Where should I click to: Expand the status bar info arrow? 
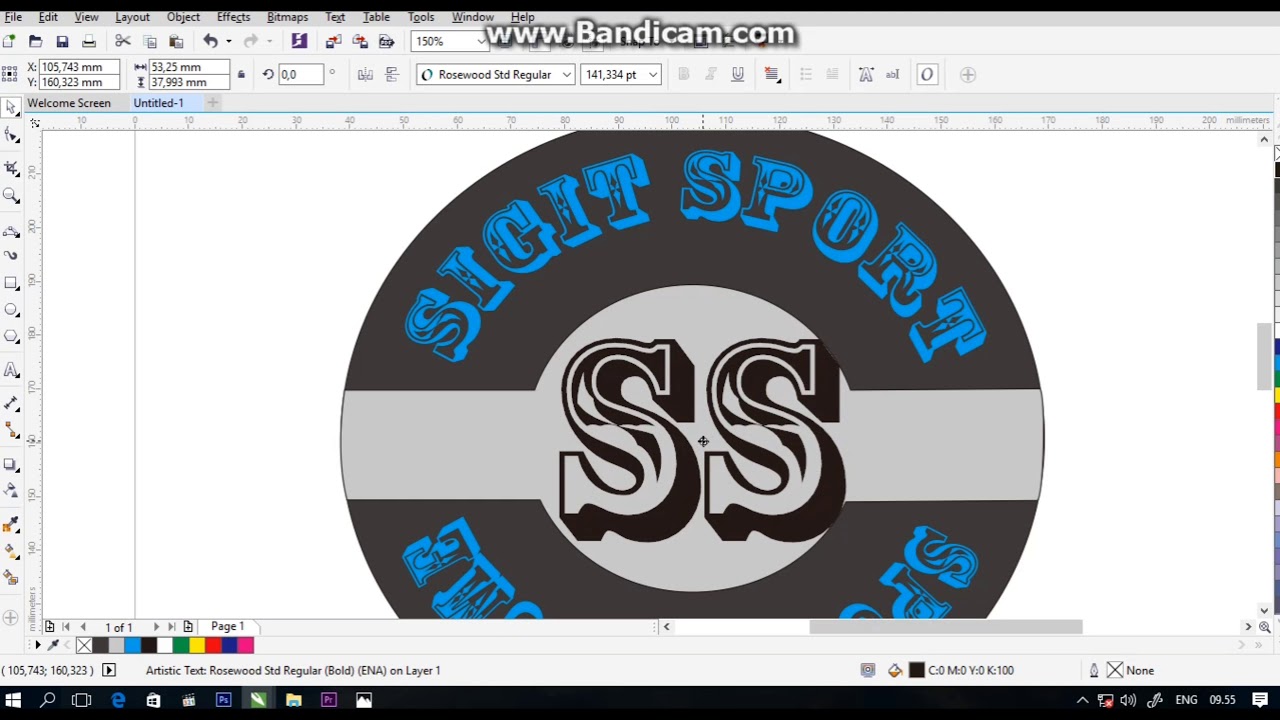tap(109, 670)
